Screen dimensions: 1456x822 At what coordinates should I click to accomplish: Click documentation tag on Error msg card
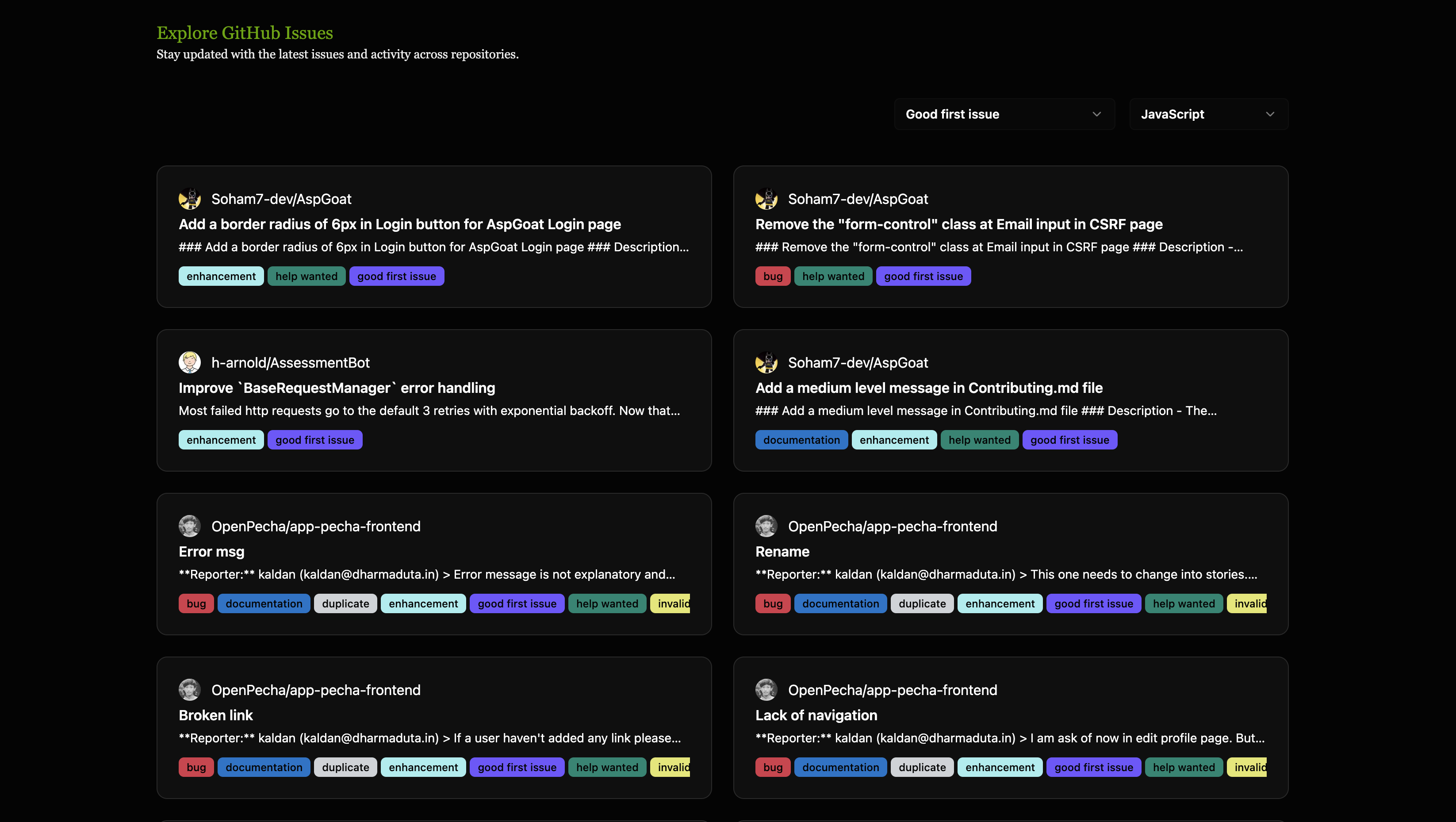(264, 603)
